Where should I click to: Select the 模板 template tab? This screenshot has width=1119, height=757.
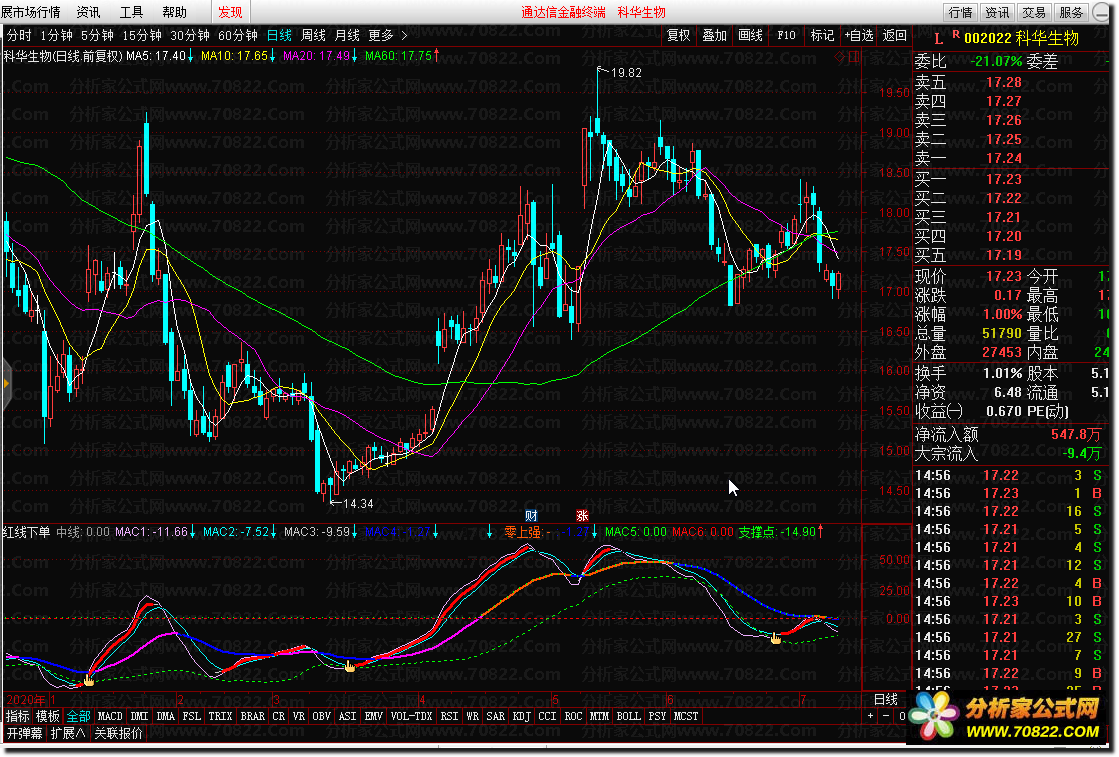tap(48, 716)
